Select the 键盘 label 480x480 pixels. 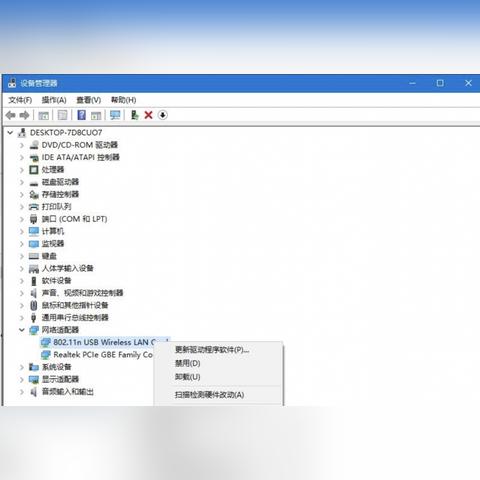pyautogui.click(x=49, y=256)
